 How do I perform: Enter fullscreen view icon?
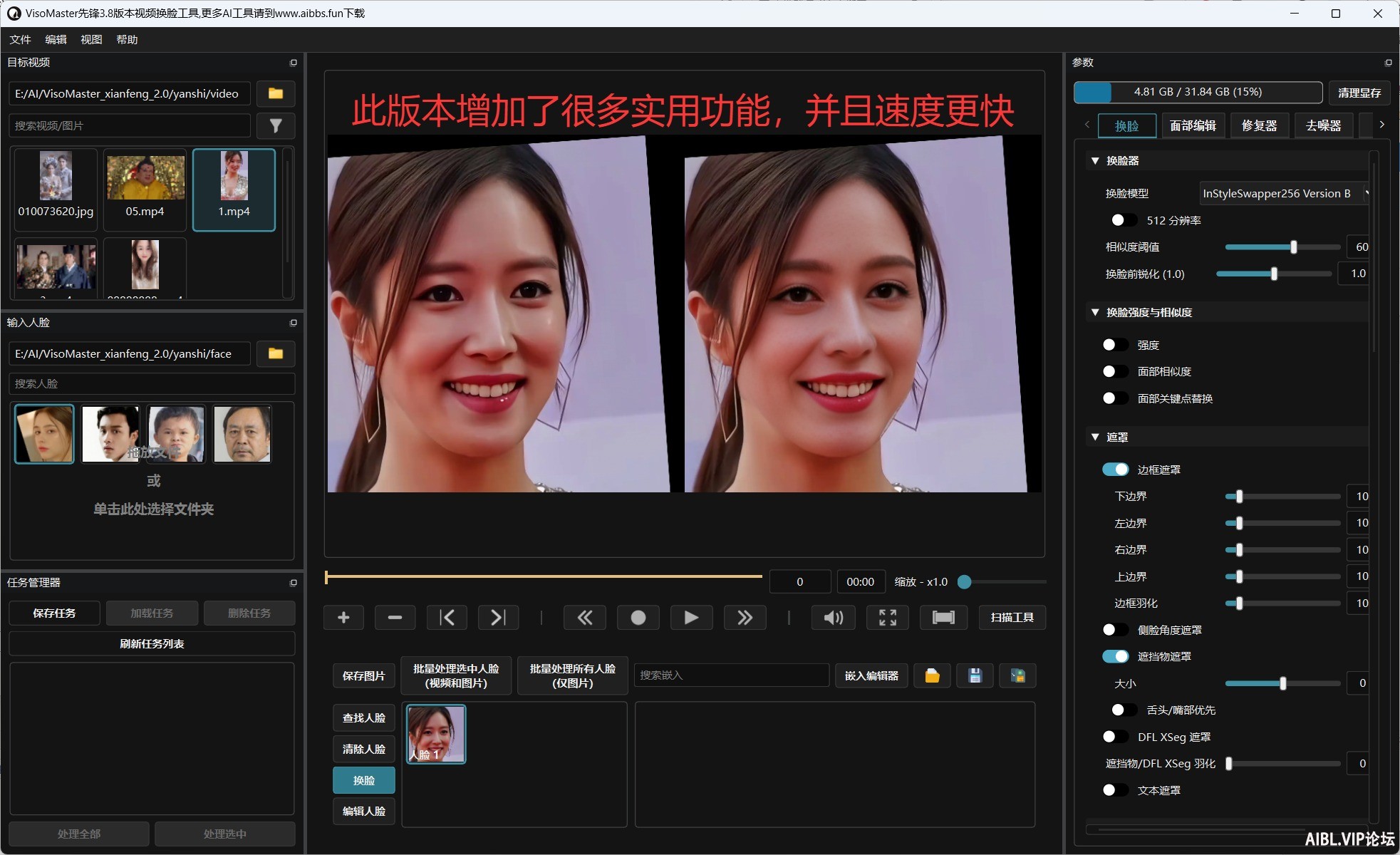888,617
